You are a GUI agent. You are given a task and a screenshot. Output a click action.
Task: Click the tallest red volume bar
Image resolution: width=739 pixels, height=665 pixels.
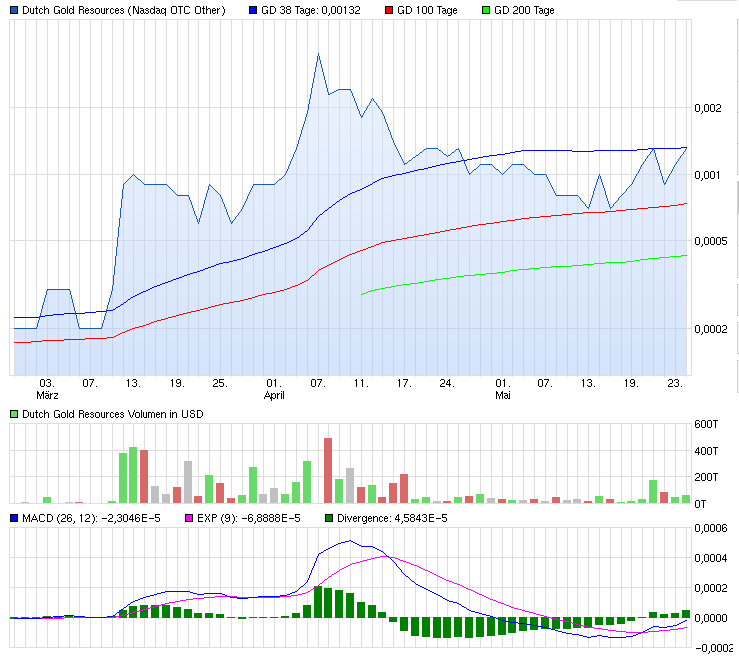[328, 470]
